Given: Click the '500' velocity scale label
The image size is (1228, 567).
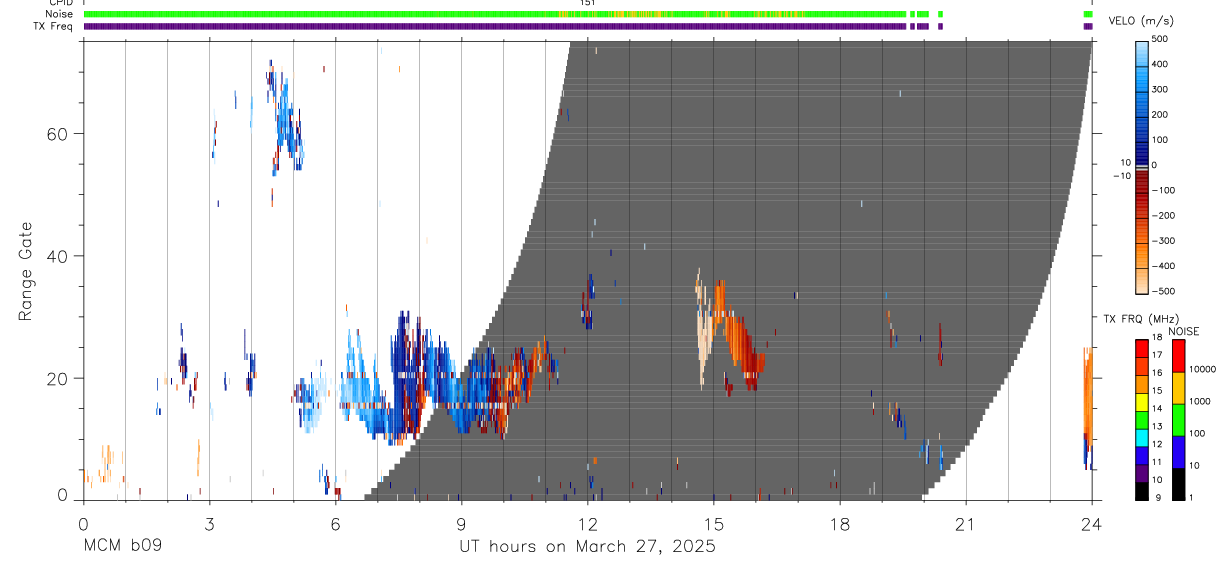Looking at the screenshot, I should pos(1161,39).
